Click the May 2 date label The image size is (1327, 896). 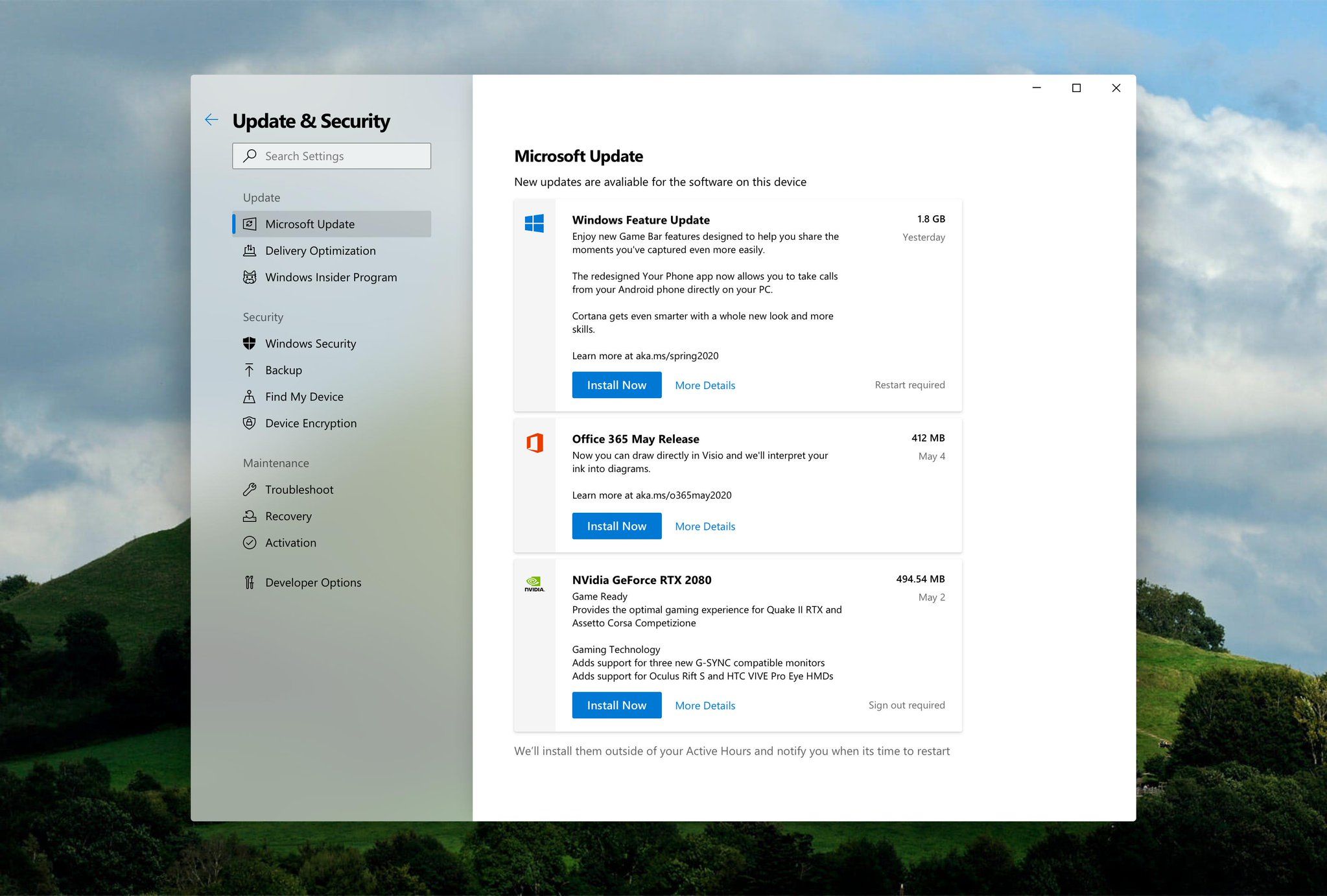coord(932,597)
